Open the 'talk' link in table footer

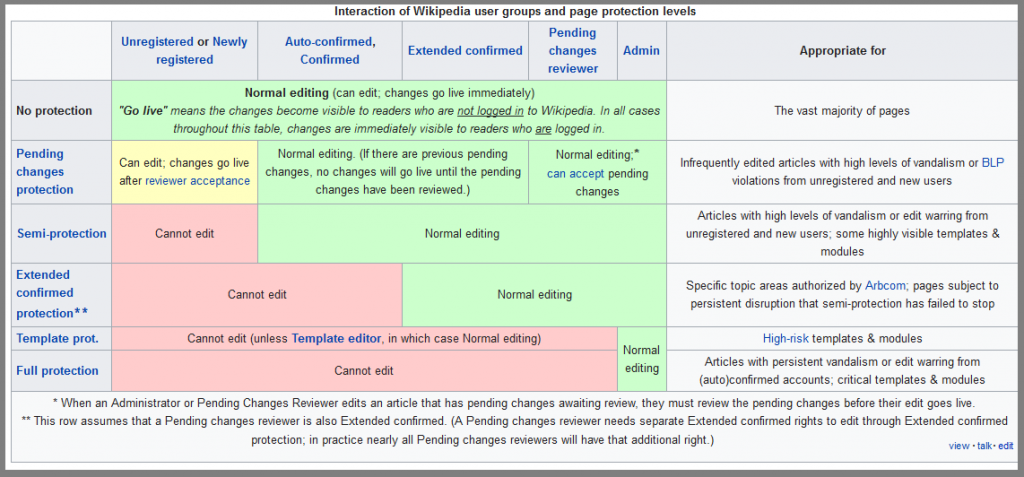click(x=982, y=446)
